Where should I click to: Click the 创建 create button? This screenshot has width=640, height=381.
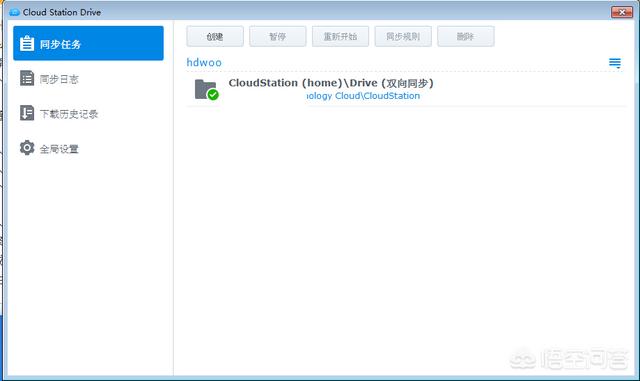215,36
